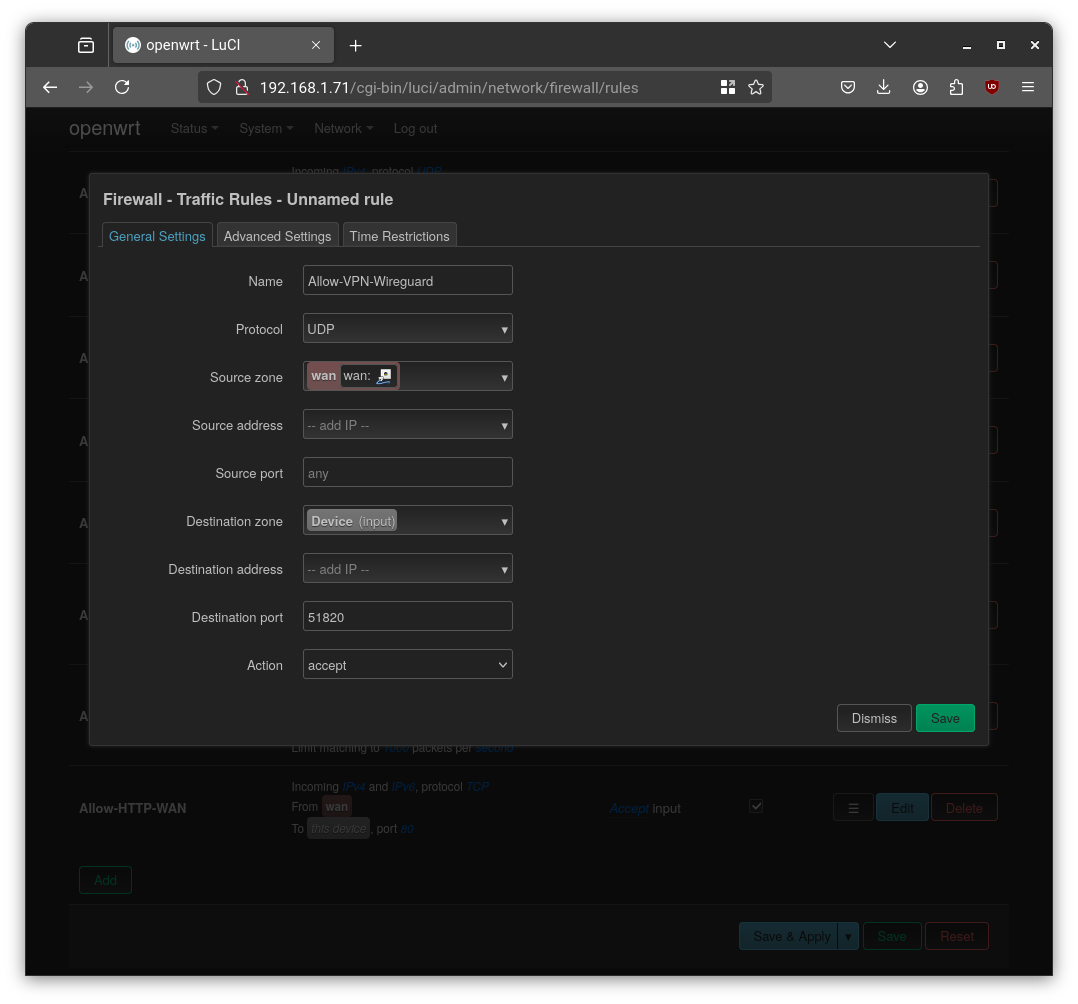Open the uBlock Origin toolbar icon
The height and width of the screenshot is (1004, 1078).
(x=991, y=87)
